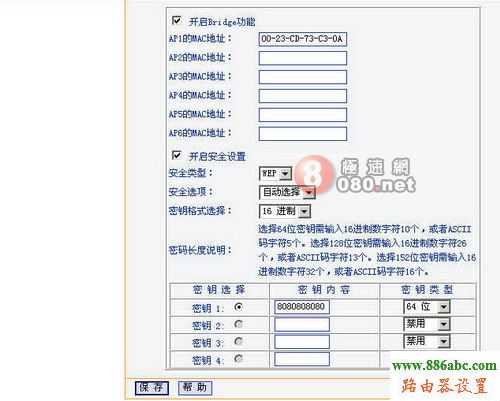Select the 密钥 1 radio button
The image size is (500, 401).
[x=238, y=307]
